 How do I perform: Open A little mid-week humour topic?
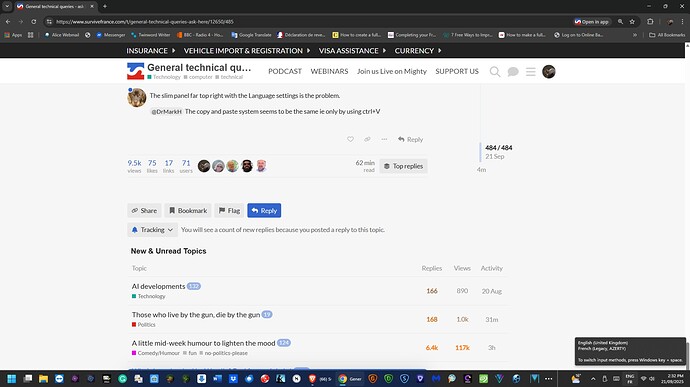tap(203, 343)
